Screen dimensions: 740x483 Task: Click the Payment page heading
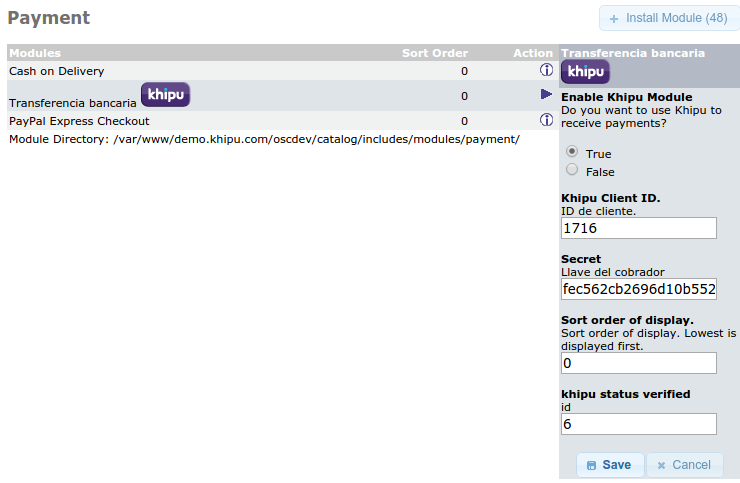click(x=49, y=18)
